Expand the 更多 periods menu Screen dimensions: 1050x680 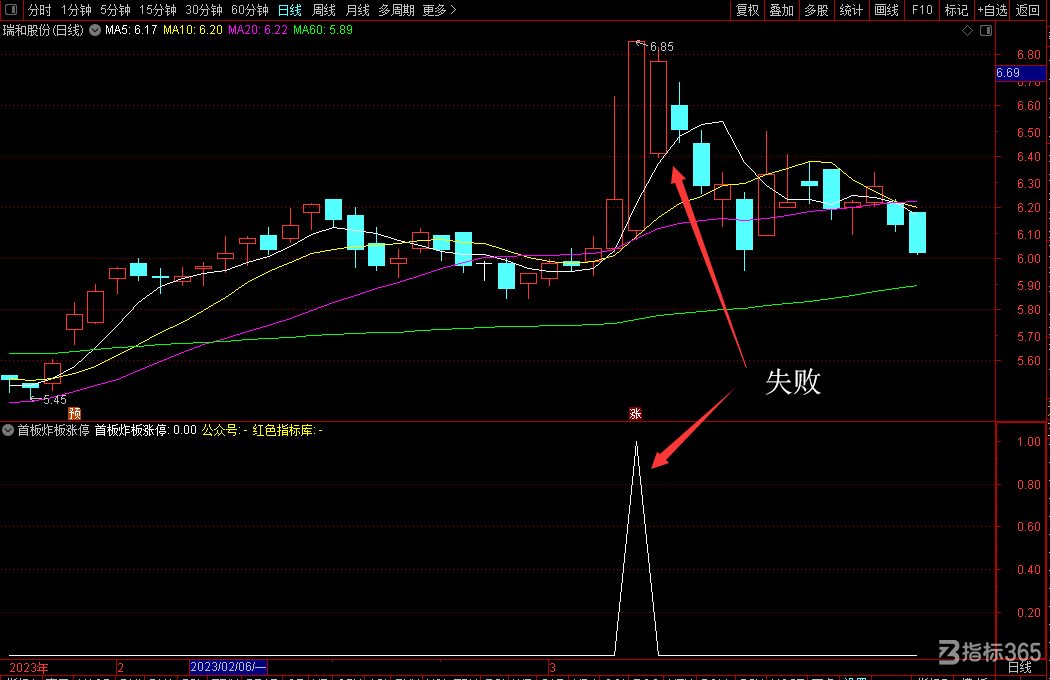coord(439,10)
